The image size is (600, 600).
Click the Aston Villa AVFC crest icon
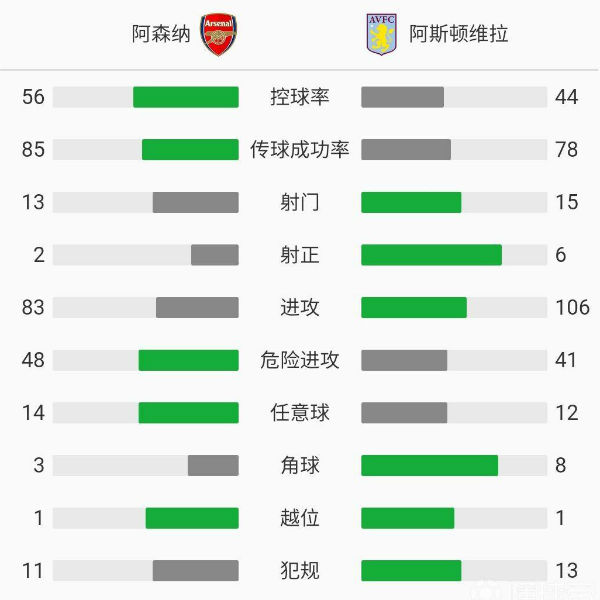tap(381, 34)
